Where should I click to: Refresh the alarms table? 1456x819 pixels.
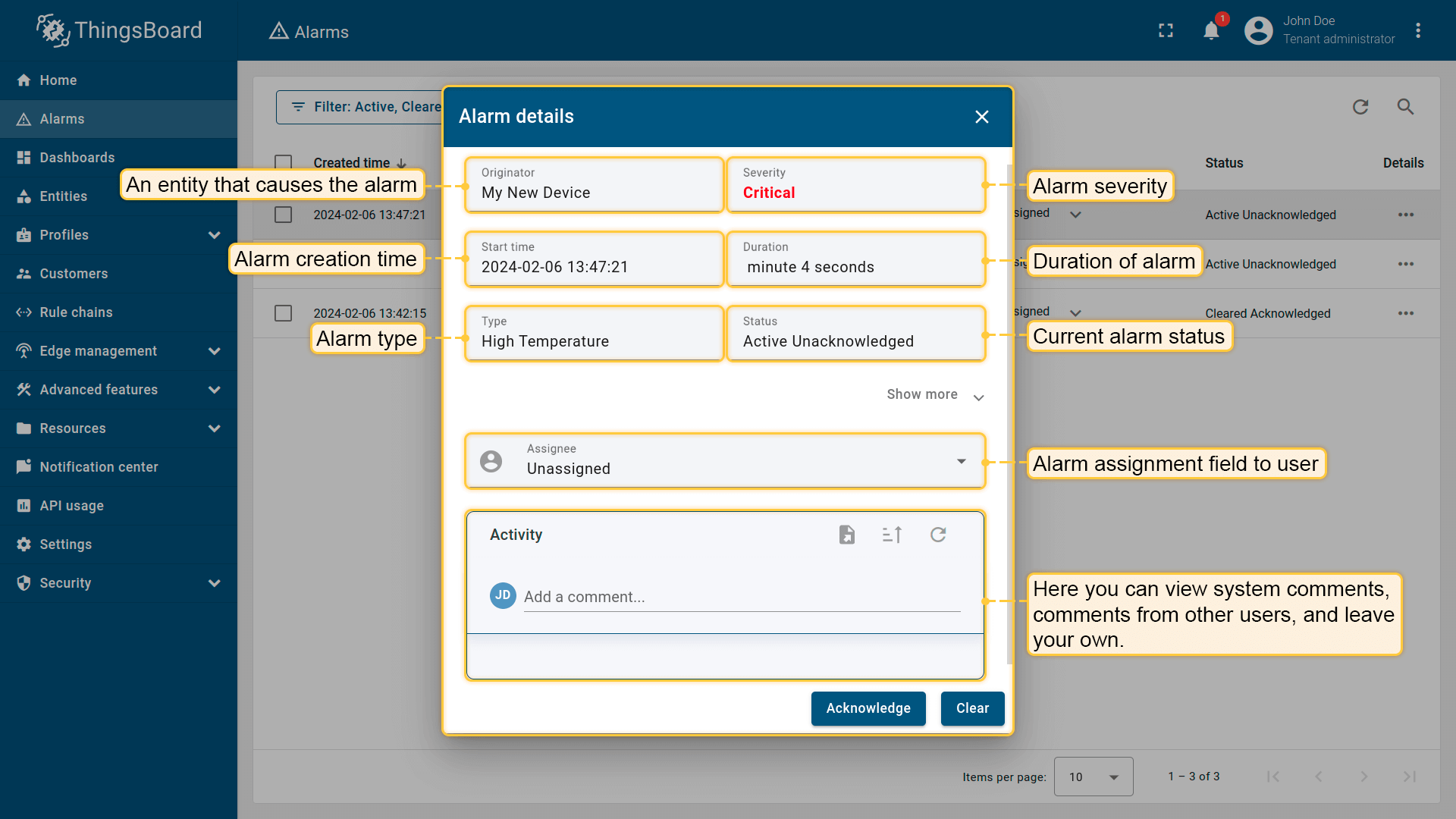point(1360,107)
